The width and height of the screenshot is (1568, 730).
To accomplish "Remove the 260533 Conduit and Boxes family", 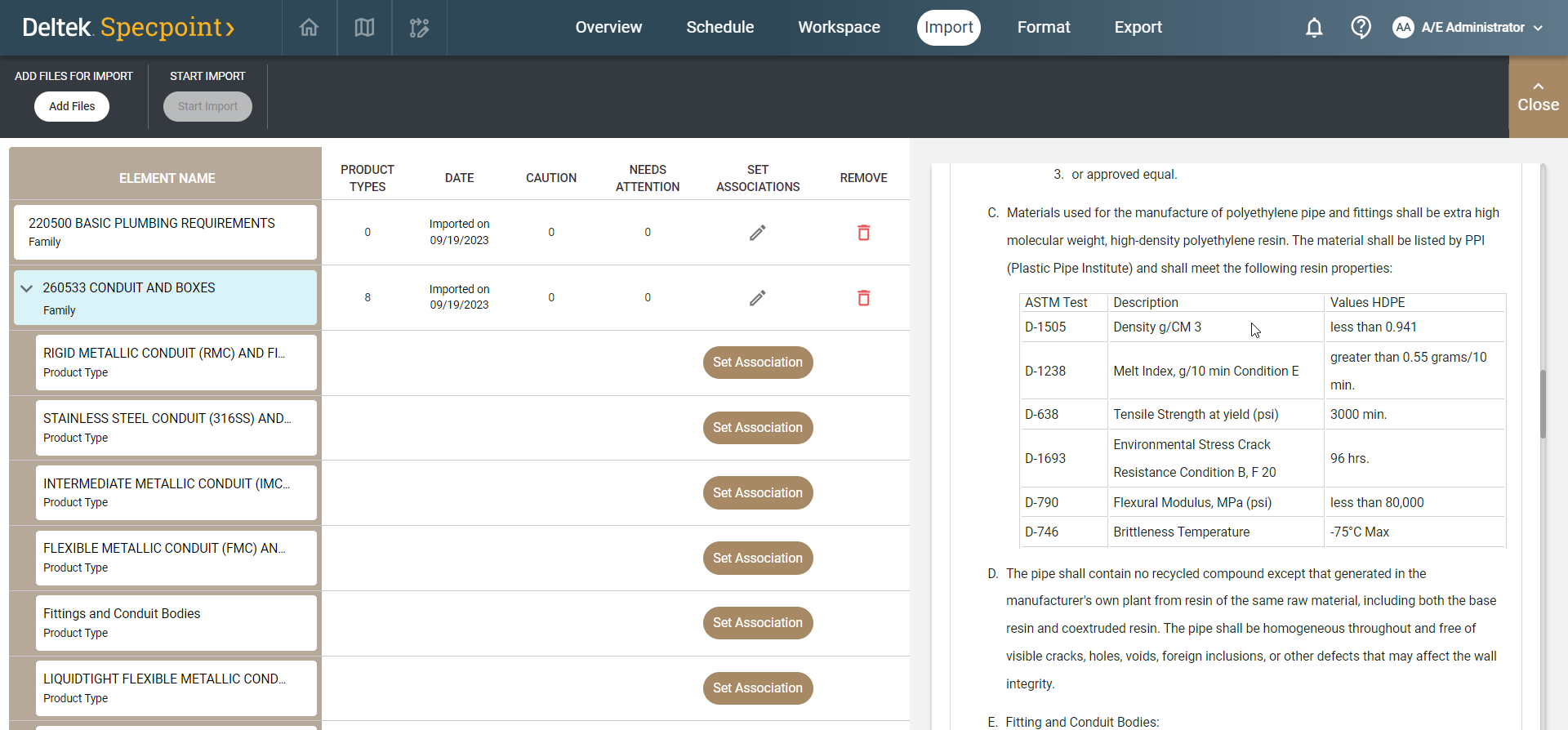I will pos(863,298).
